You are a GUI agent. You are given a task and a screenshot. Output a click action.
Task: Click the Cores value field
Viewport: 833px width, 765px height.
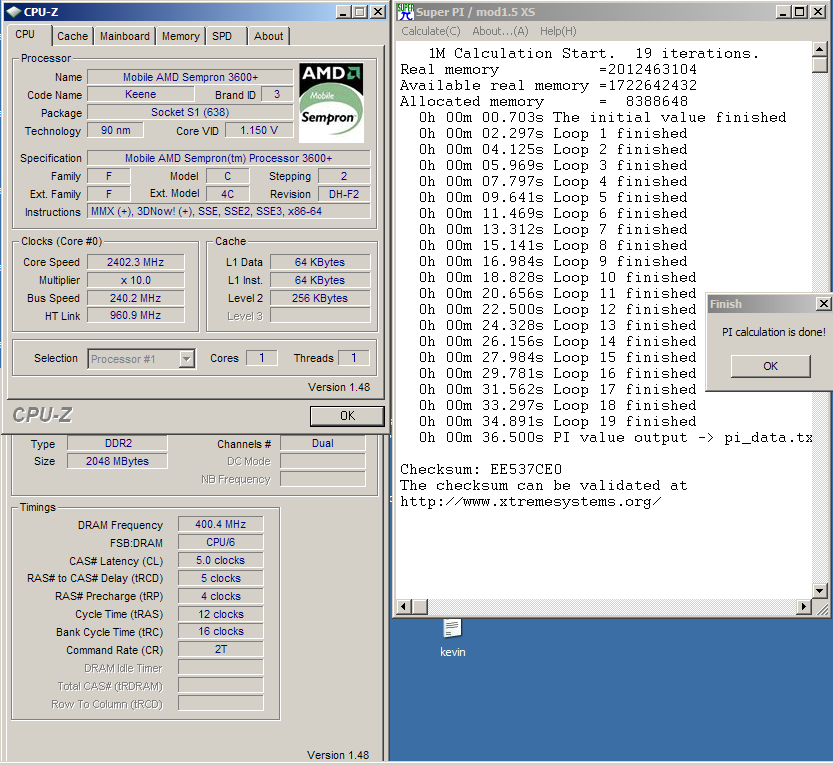point(261,358)
